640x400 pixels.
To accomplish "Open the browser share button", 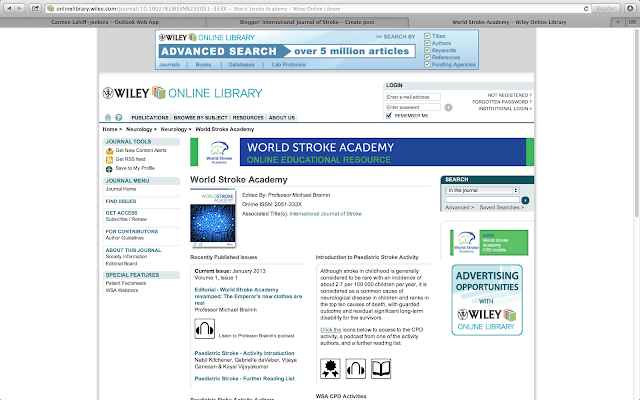I will point(36,8).
